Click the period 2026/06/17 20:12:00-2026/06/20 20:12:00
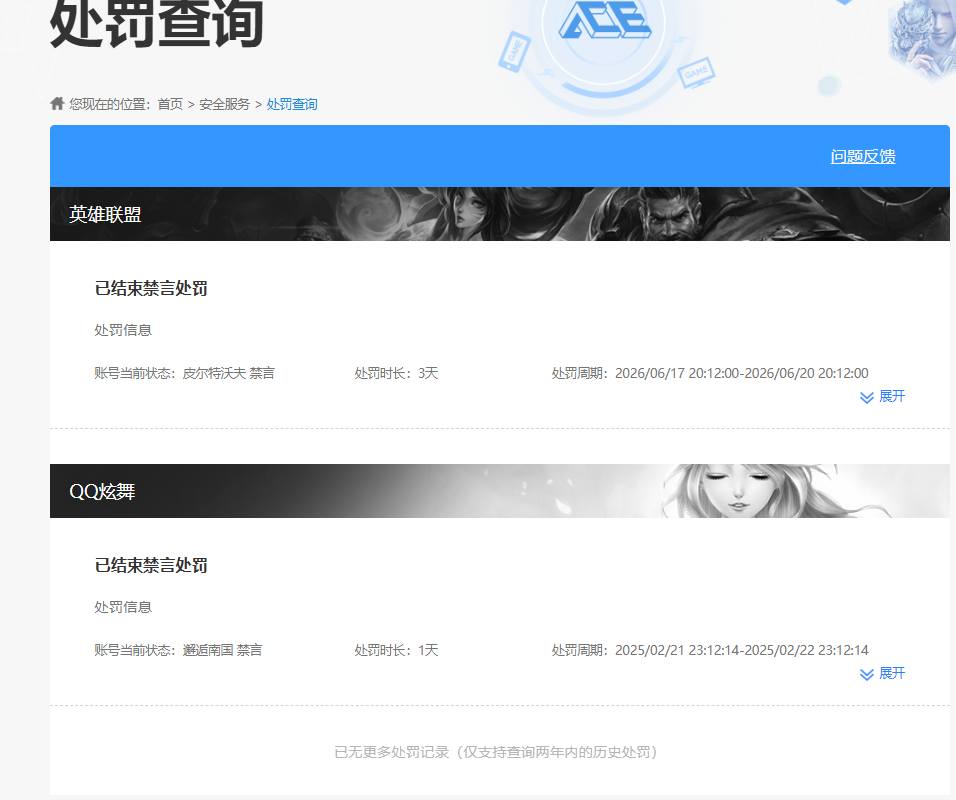This screenshot has width=956, height=800. point(741,373)
